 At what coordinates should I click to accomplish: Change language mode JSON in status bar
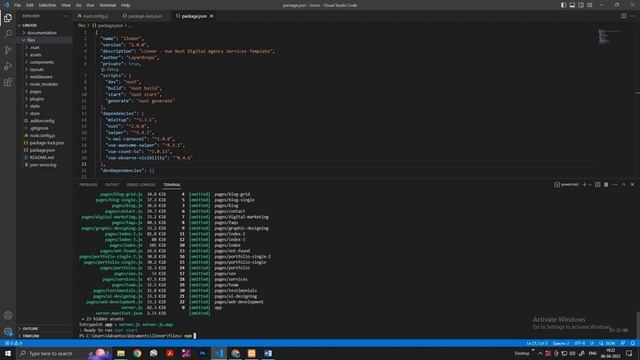pyautogui.click(x=610, y=343)
